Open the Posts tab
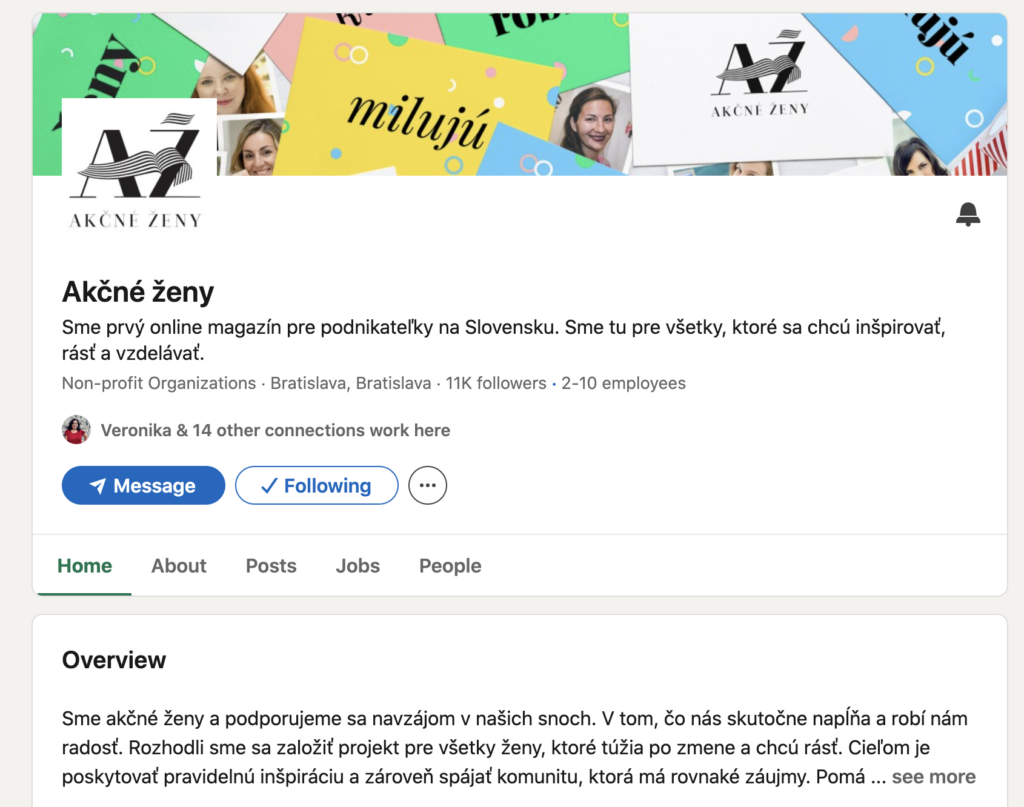 271,565
